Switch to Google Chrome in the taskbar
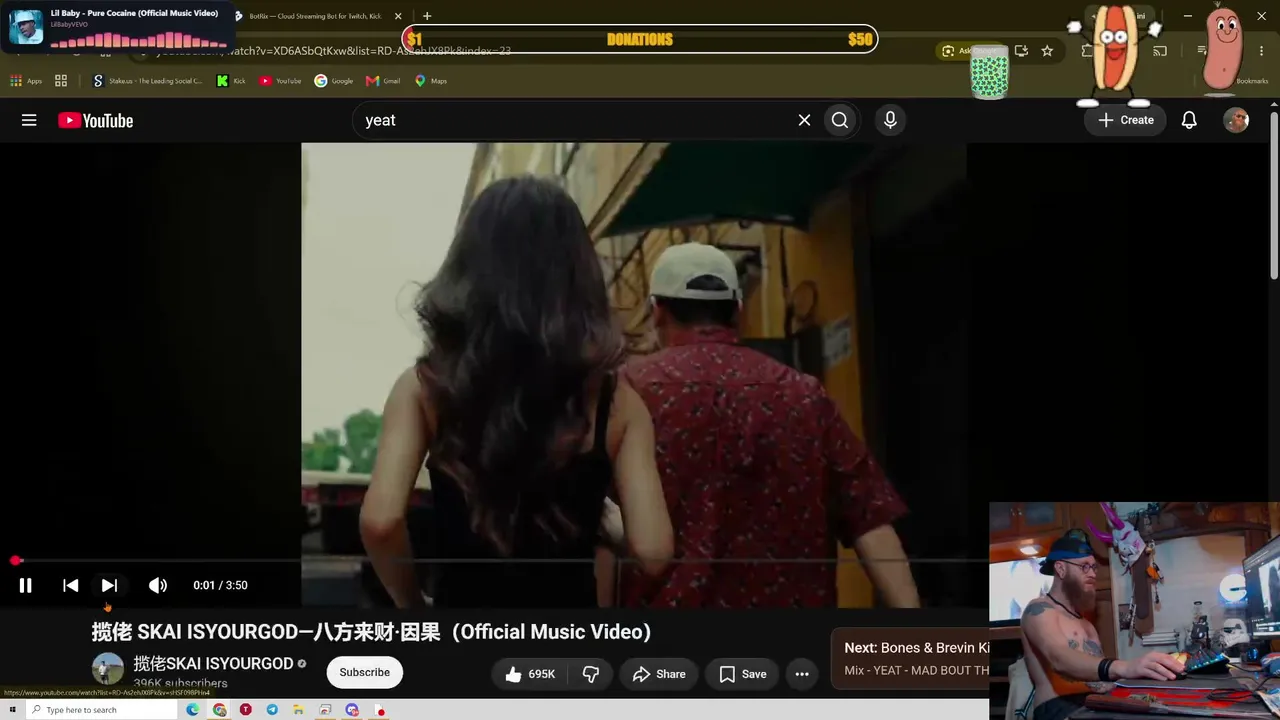Viewport: 1280px width, 720px height. [219, 710]
